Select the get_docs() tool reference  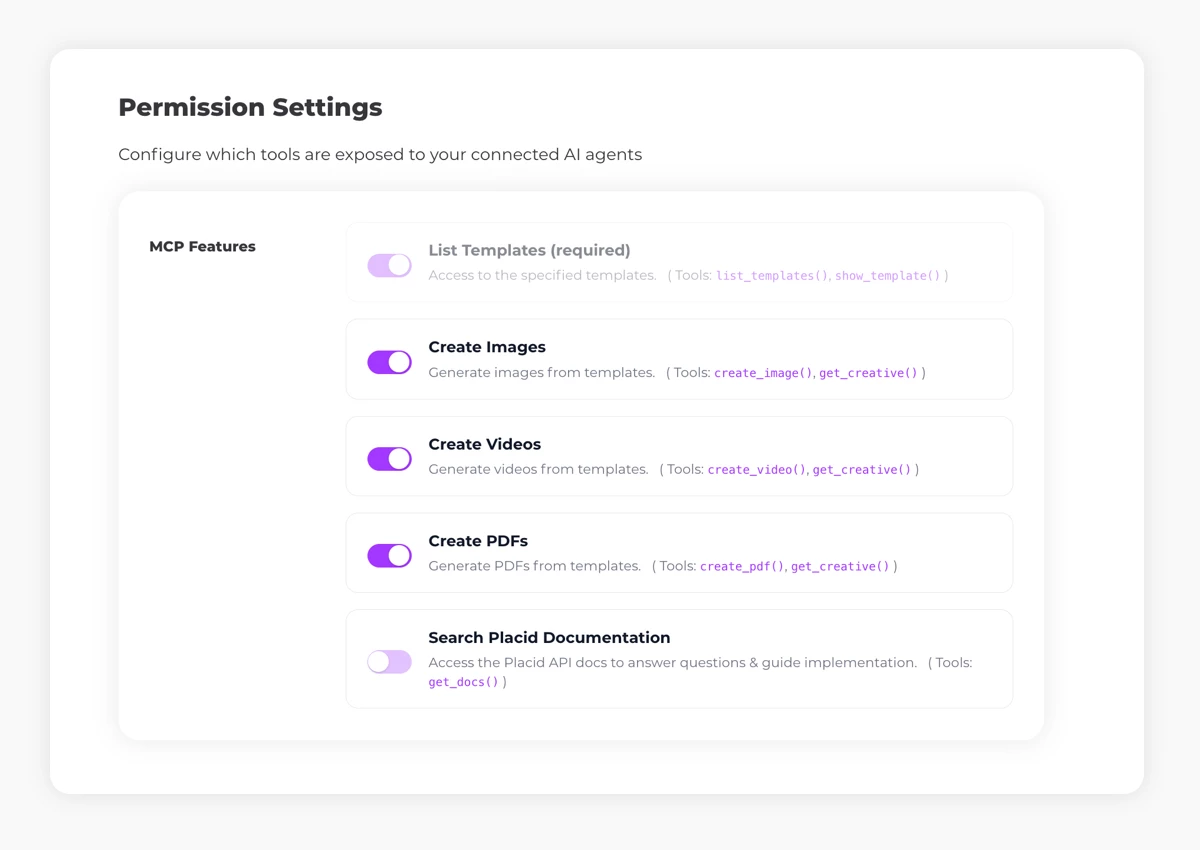click(x=462, y=681)
